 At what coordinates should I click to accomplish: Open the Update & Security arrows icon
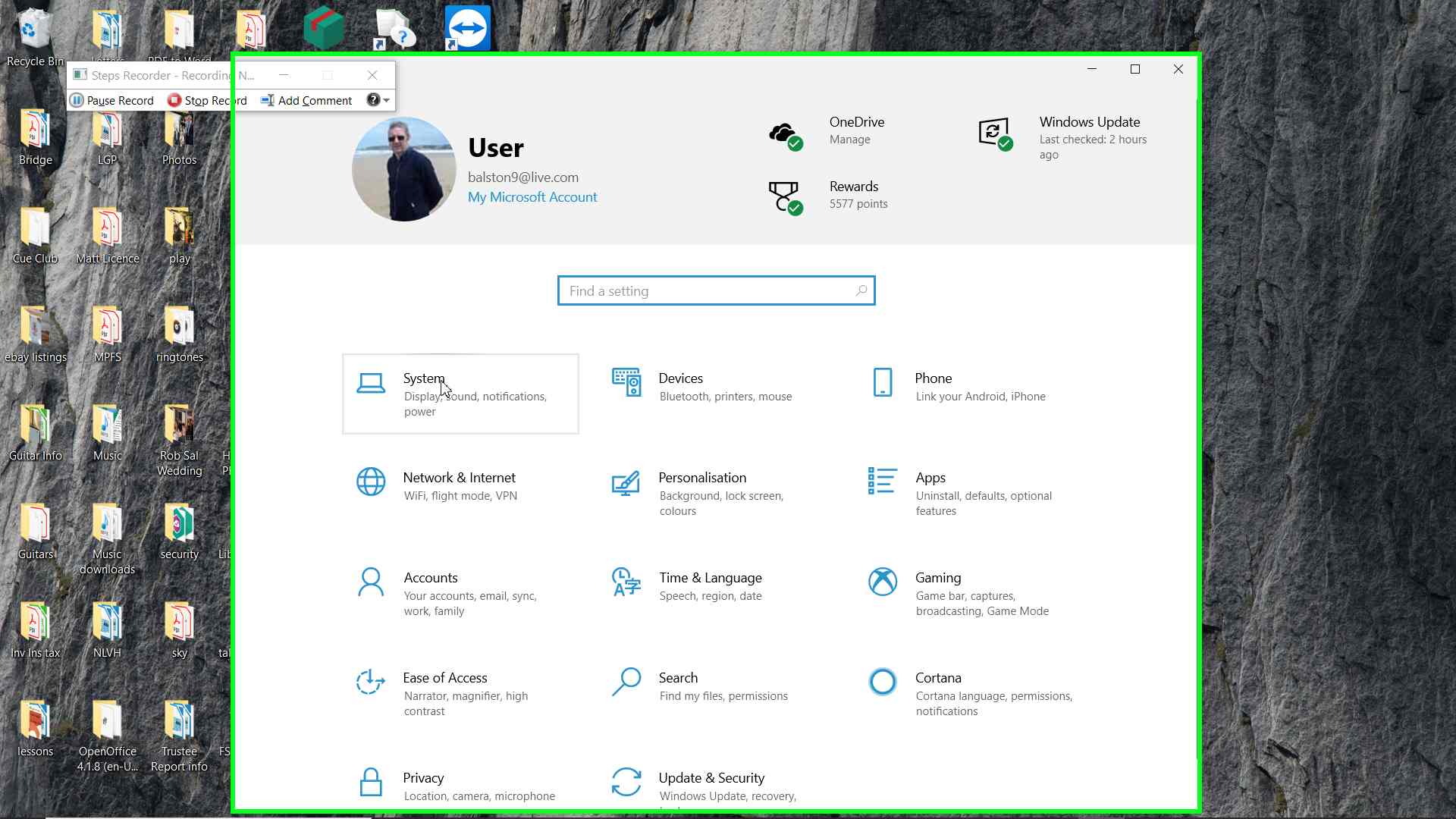pyautogui.click(x=626, y=782)
